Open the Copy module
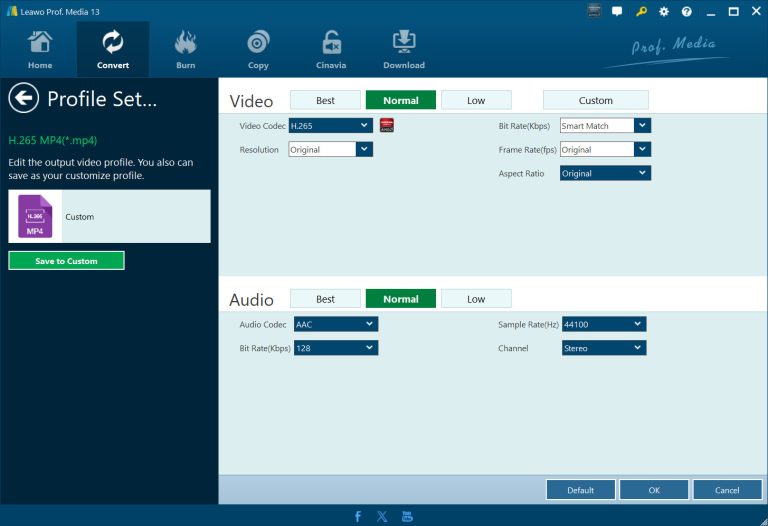This screenshot has width=768, height=526. pos(258,49)
